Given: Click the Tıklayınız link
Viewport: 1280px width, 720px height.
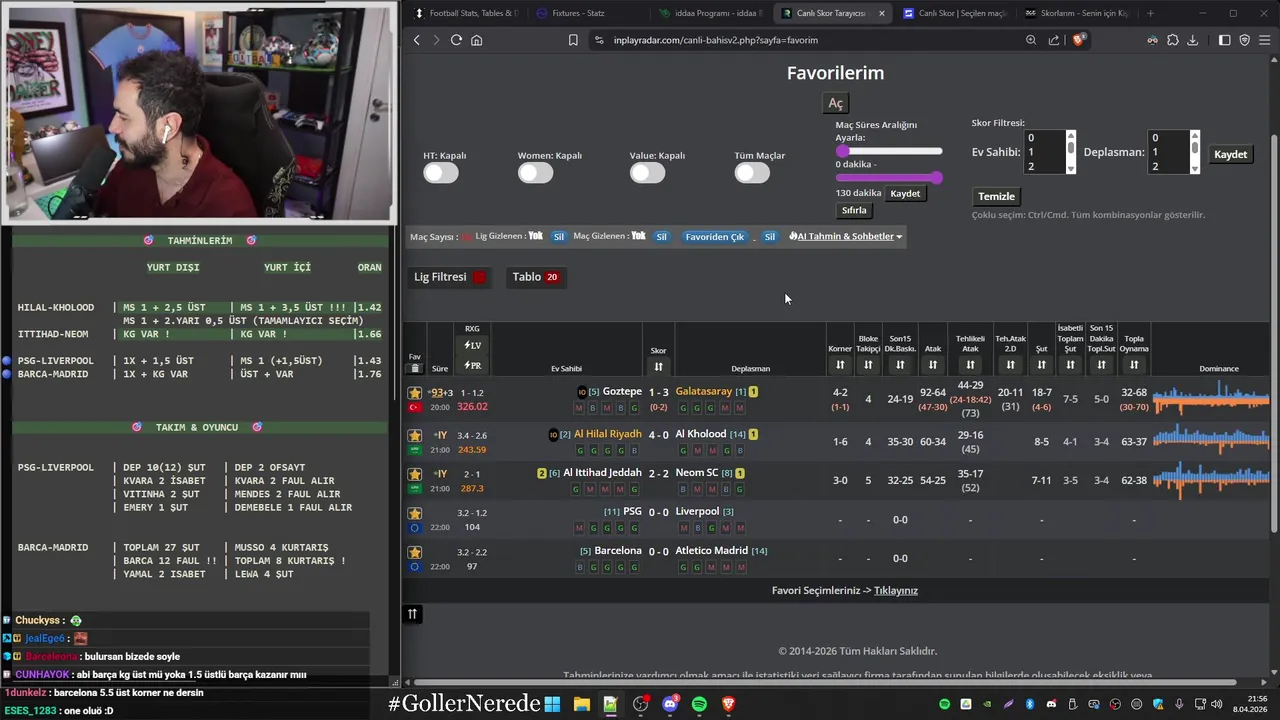Looking at the screenshot, I should 896,591.
